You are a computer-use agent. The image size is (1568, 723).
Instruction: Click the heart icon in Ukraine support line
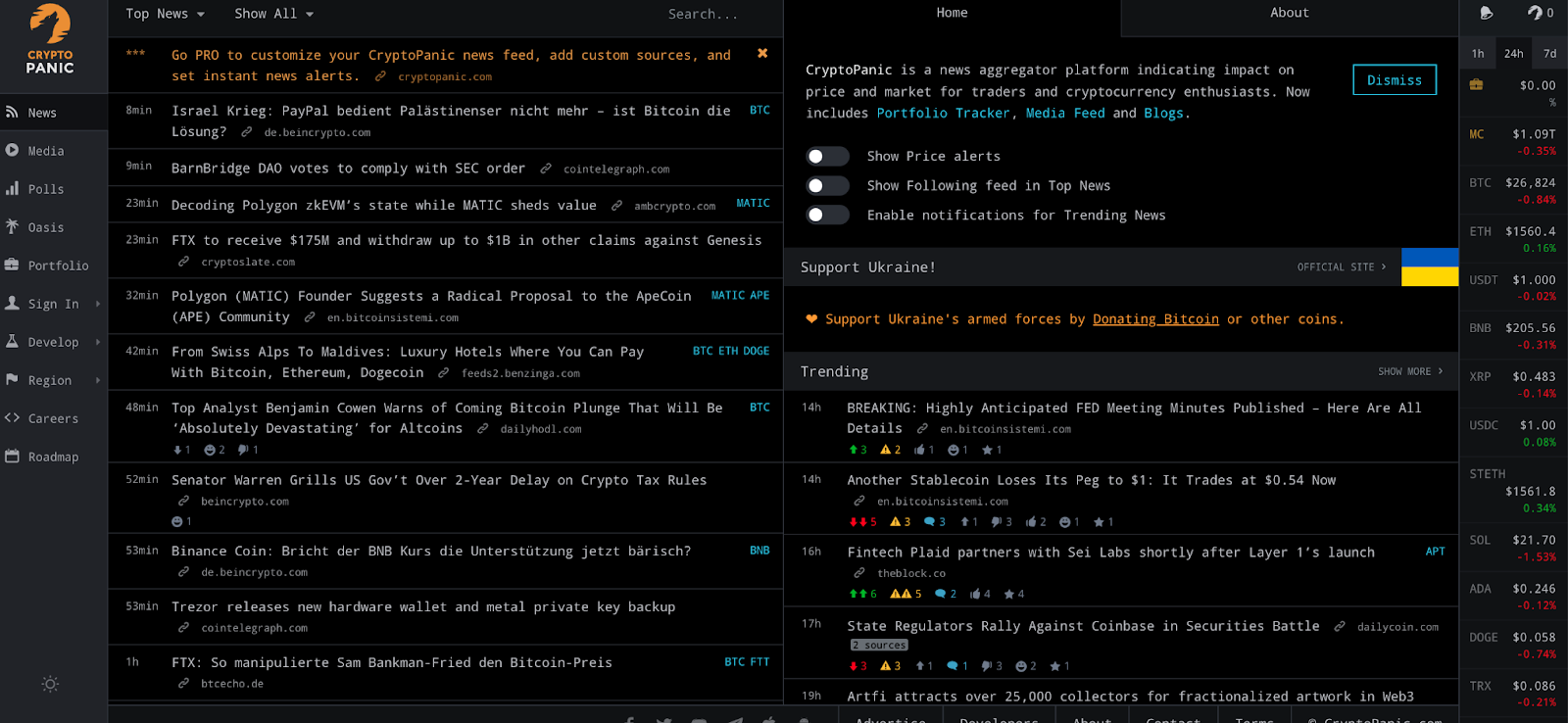811,318
